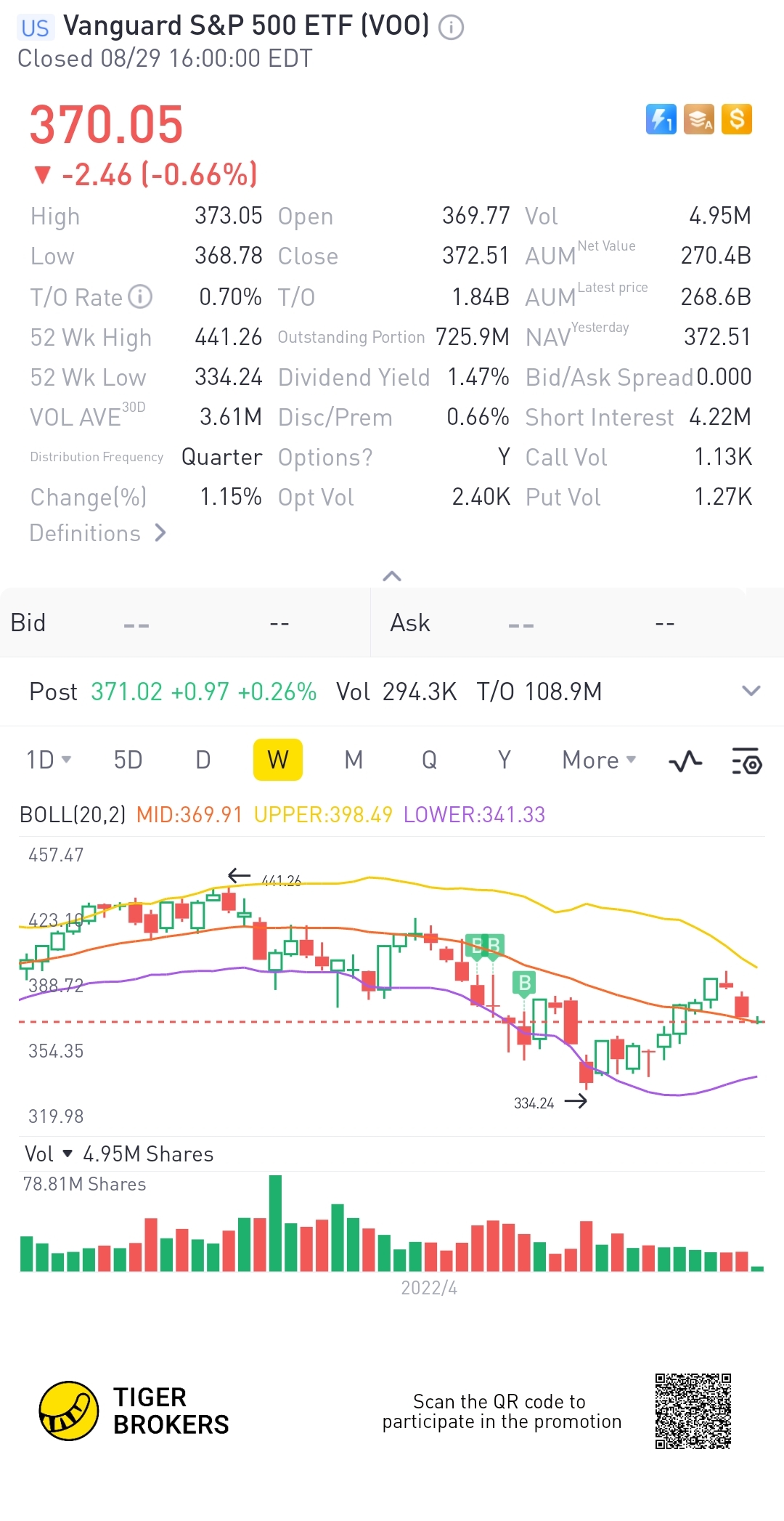Tap the T/O Rate info icon

140,296
